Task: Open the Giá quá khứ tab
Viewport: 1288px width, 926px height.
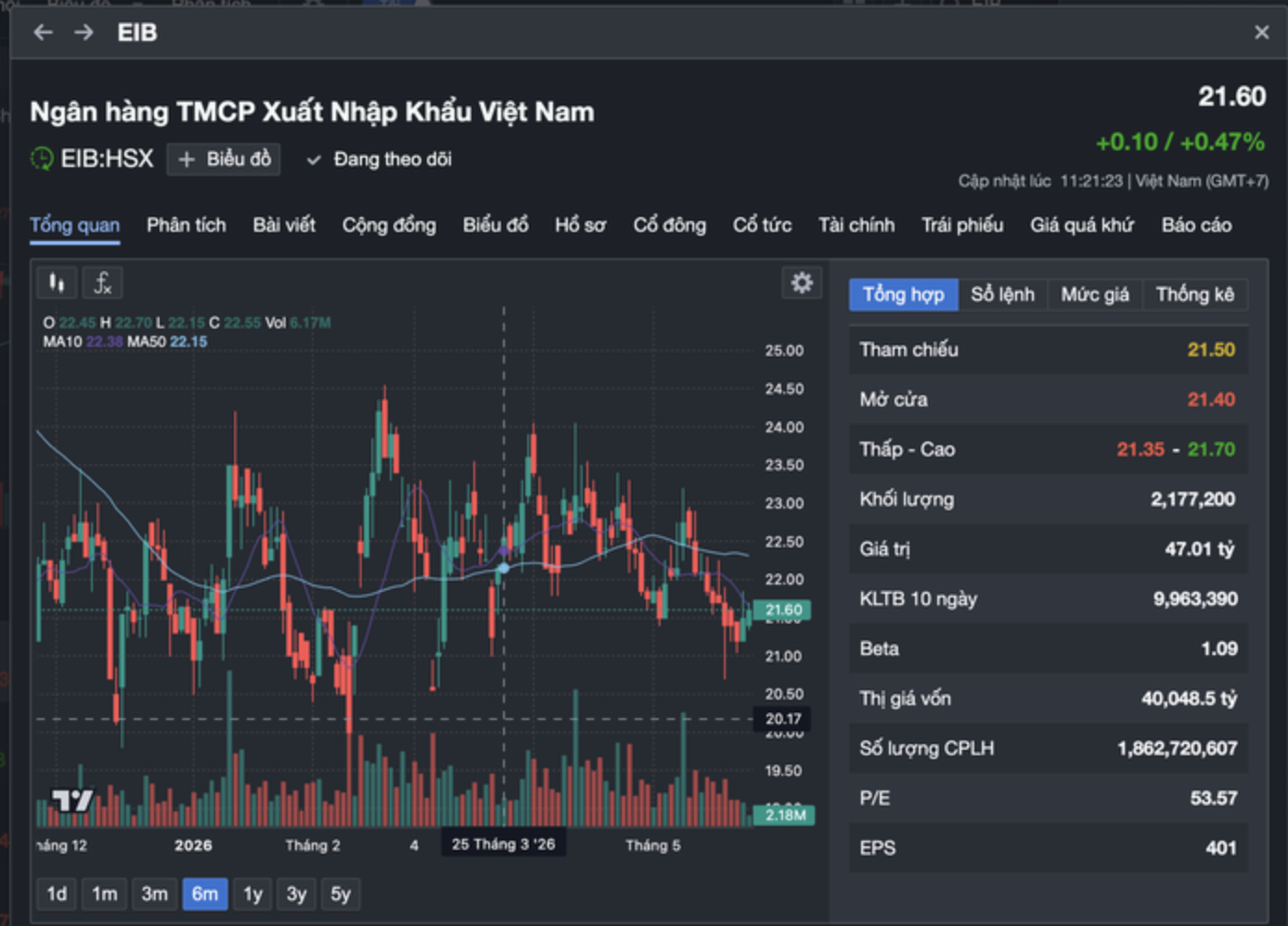Action: pos(1082,225)
